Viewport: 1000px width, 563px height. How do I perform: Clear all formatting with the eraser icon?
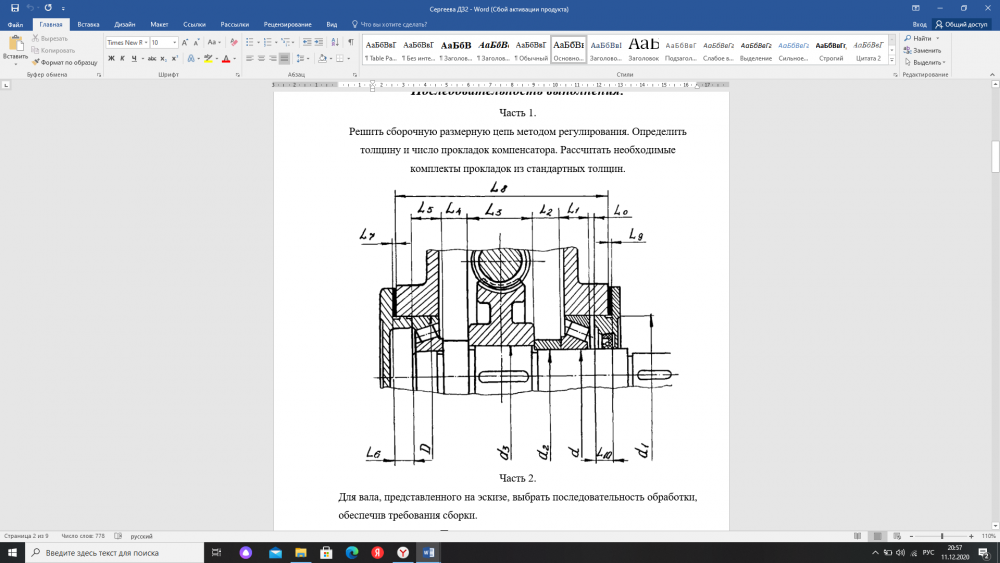pyautogui.click(x=234, y=43)
